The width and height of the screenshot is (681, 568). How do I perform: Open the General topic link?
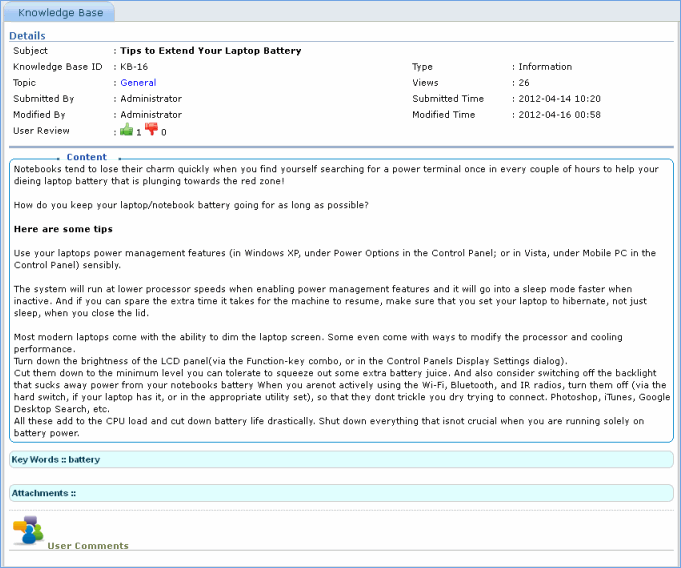[138, 83]
